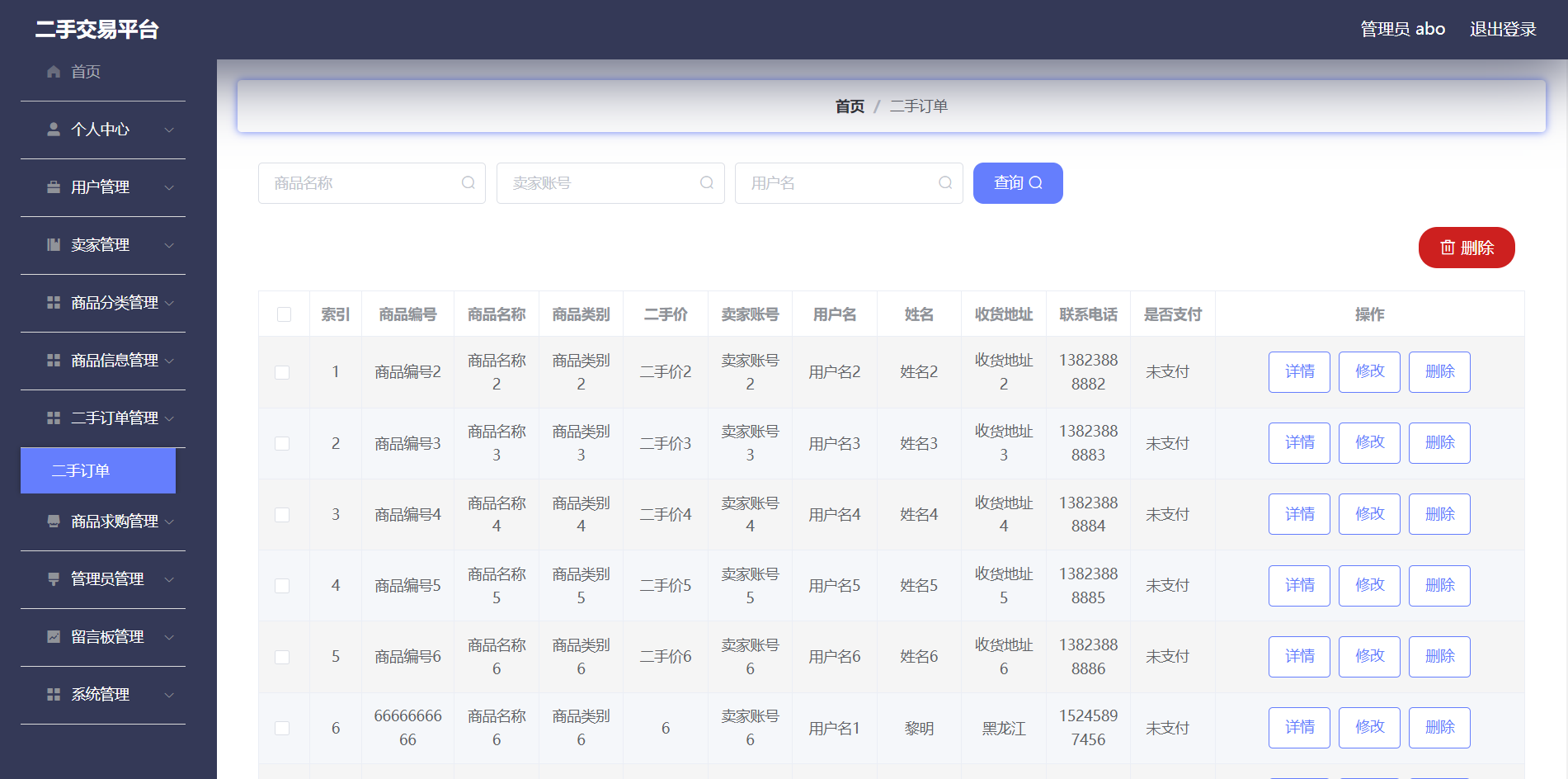Viewport: 1568px width, 779px height.
Task: Focus the 用户名 search field
Action: tap(849, 183)
